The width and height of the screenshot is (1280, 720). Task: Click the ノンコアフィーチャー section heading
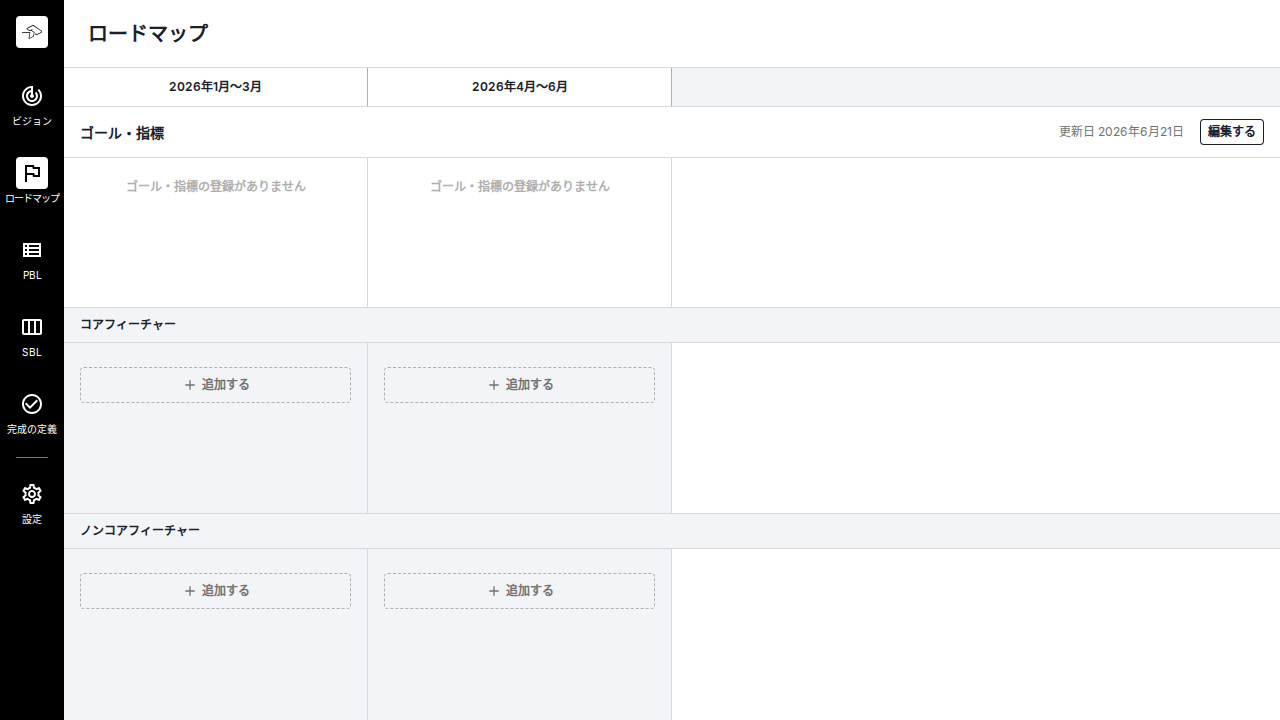tap(140, 531)
